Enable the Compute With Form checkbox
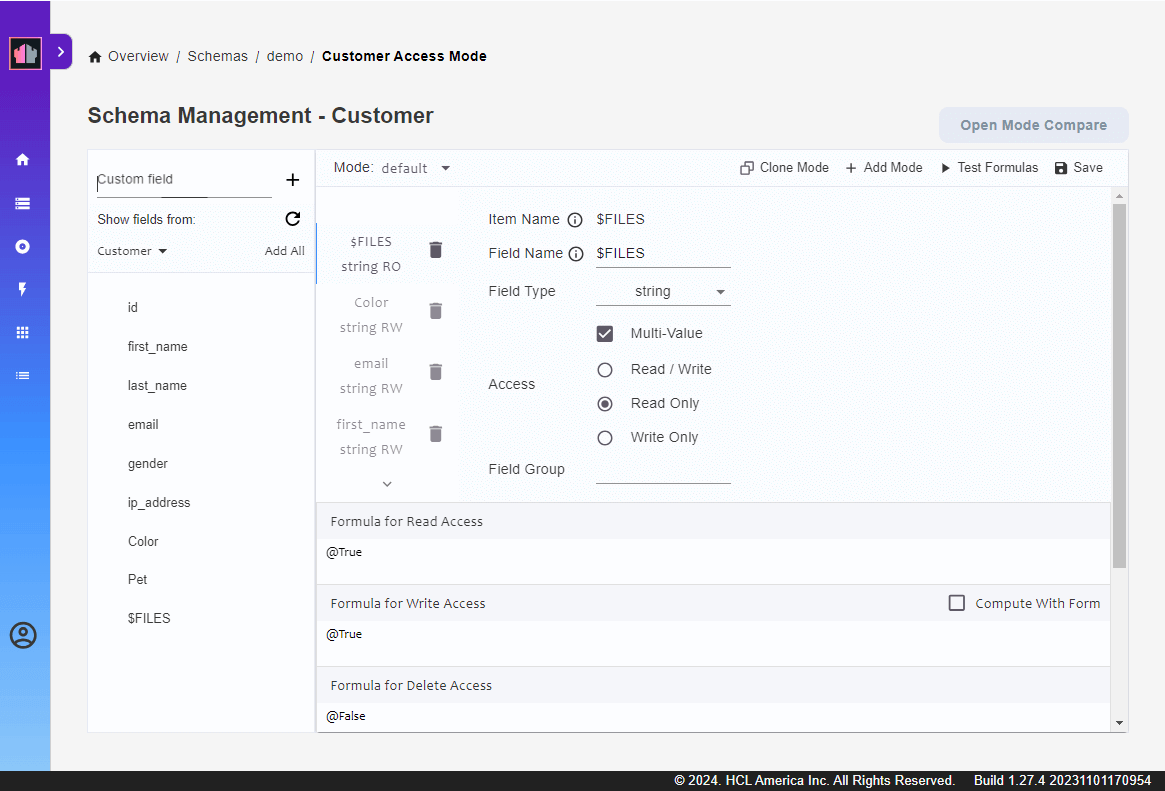The height and width of the screenshot is (791, 1165). pos(957,603)
